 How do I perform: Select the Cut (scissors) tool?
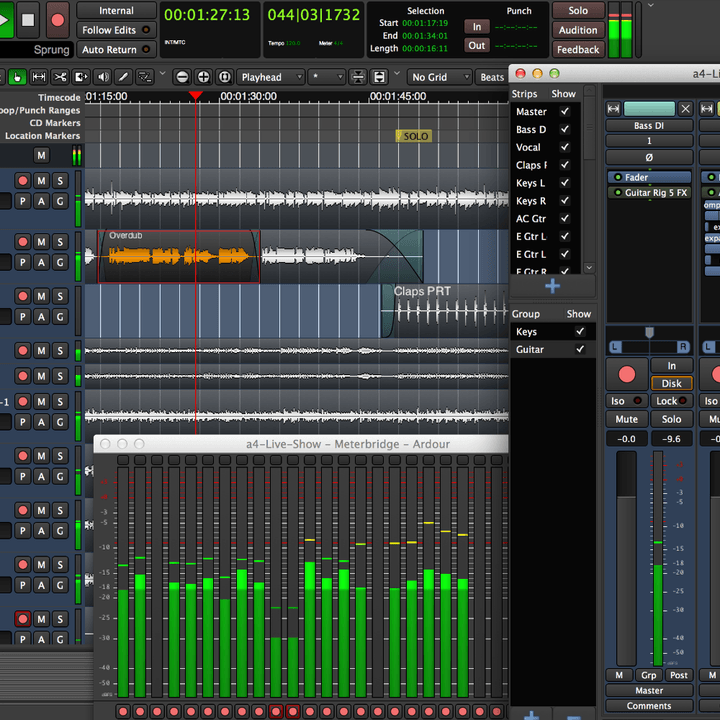60,77
